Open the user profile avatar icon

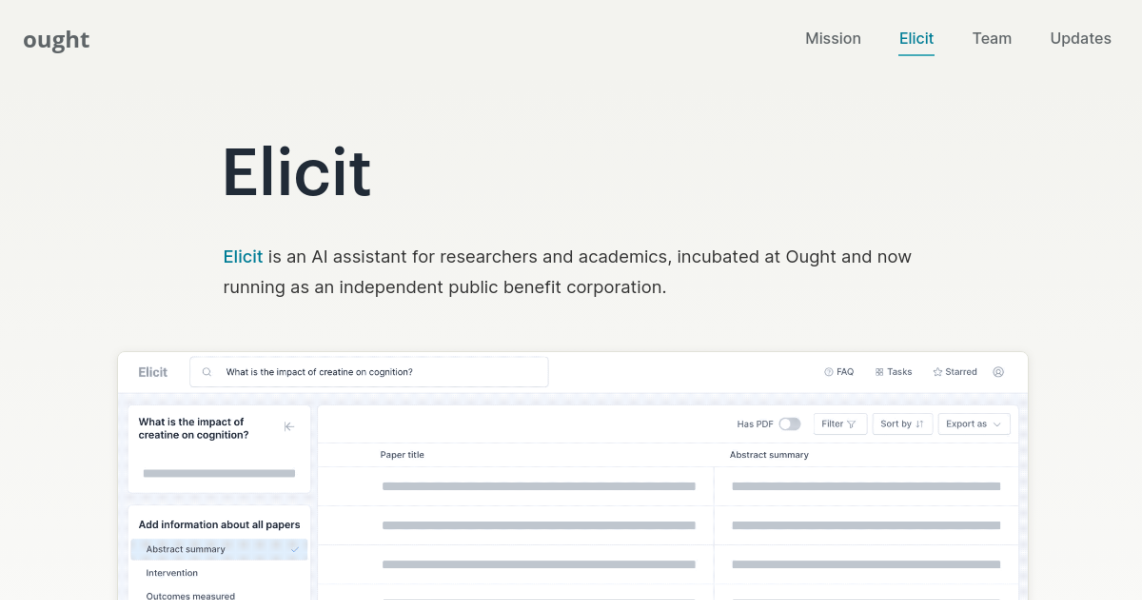coord(998,372)
